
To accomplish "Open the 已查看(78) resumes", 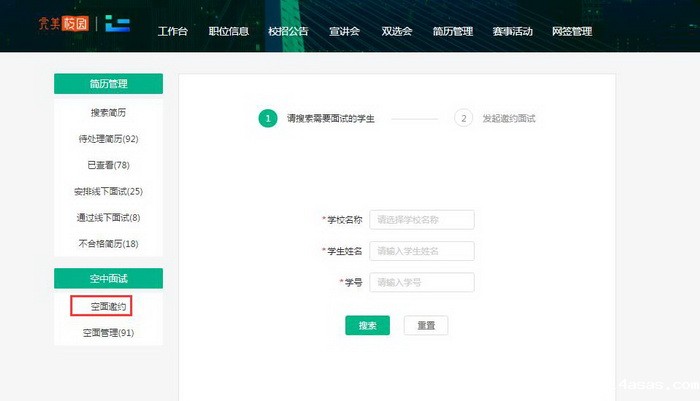I will 108,165.
